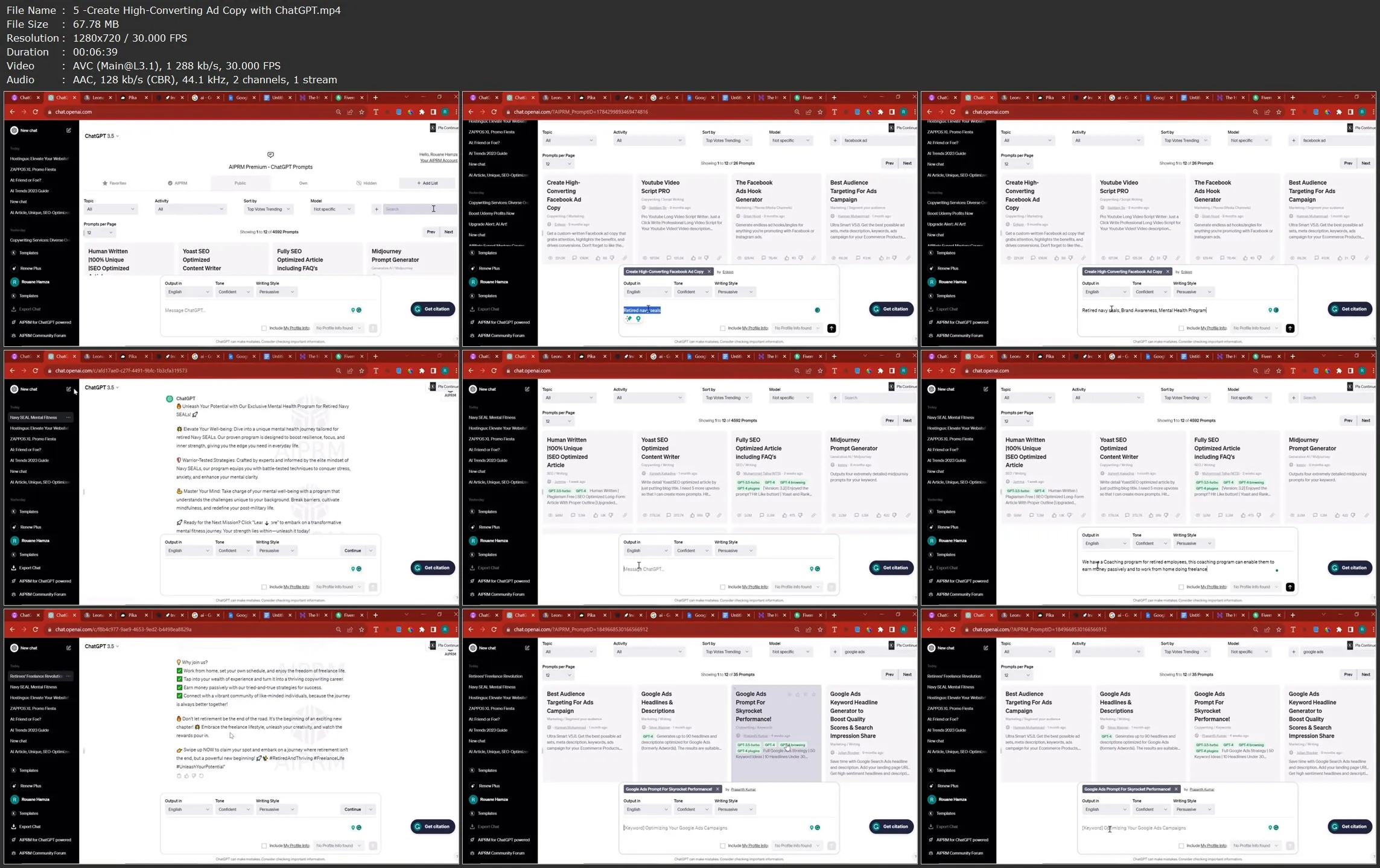Tick Include My Profile Info in 'Coaching program' input frame
Image resolution: width=1380 pixels, height=868 pixels.
tap(1181, 587)
